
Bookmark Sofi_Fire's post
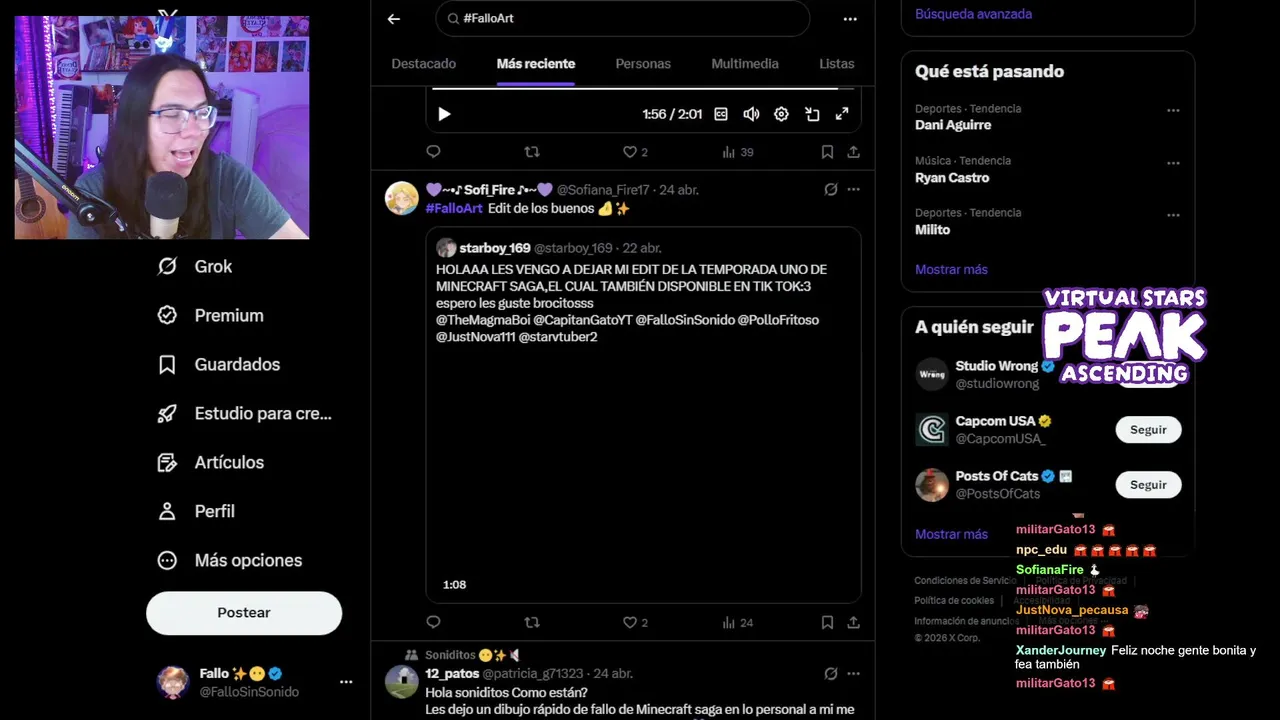pyautogui.click(x=827, y=622)
